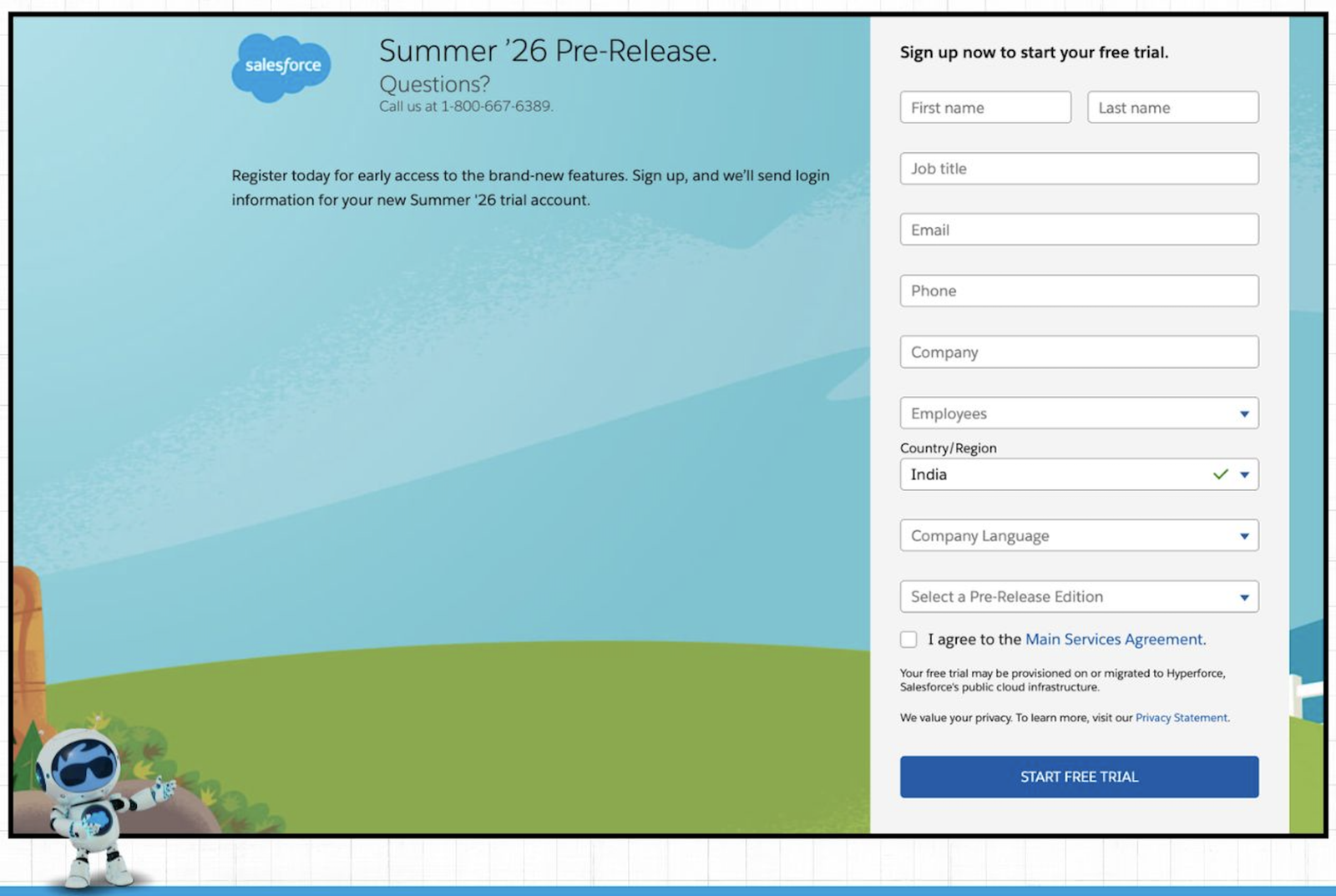The height and width of the screenshot is (896, 1336).
Task: Click inside the First name field
Action: (985, 107)
